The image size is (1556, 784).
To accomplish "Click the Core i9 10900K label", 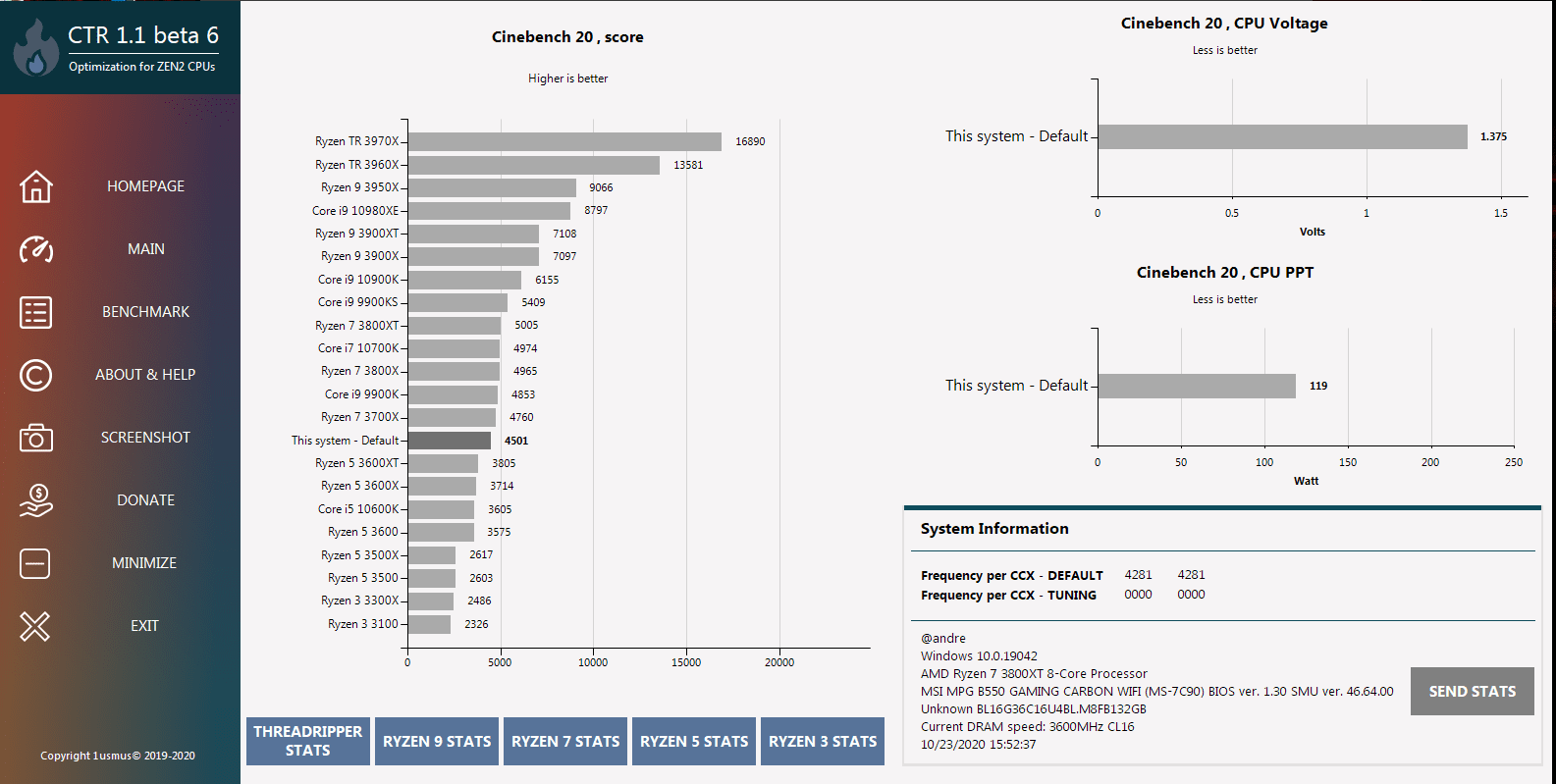I will (358, 280).
